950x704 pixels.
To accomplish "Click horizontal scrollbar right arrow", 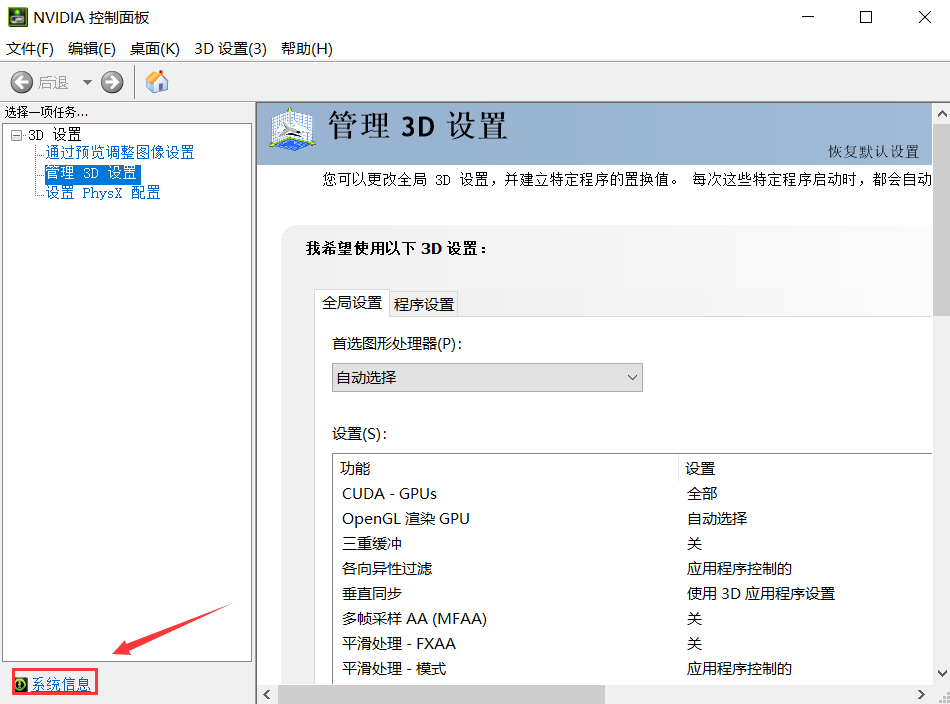I will [922, 694].
